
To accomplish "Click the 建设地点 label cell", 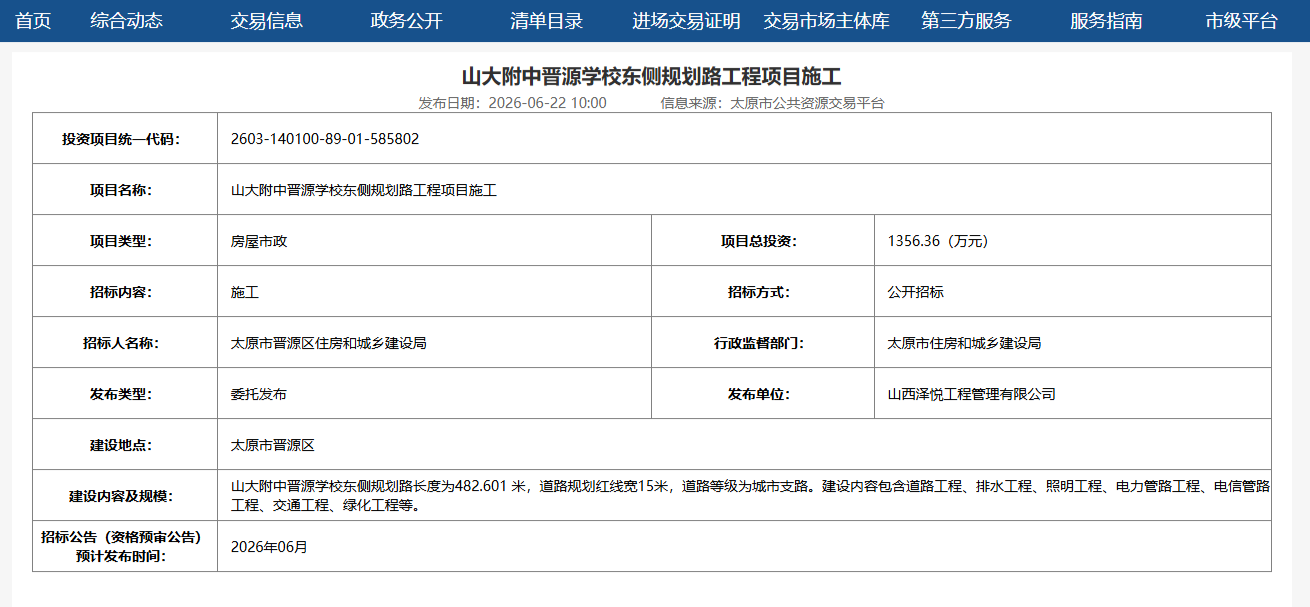I will pos(125,445).
